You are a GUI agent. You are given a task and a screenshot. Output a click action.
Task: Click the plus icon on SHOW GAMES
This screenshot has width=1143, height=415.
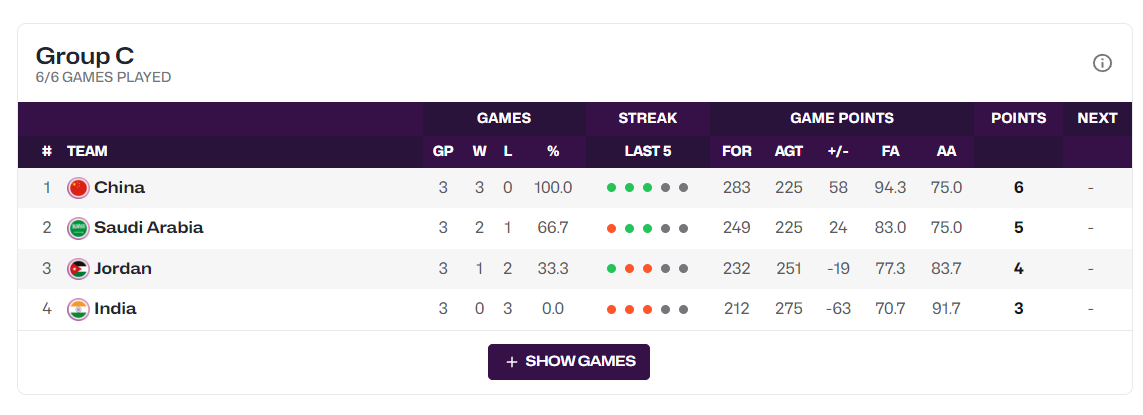pyautogui.click(x=512, y=362)
